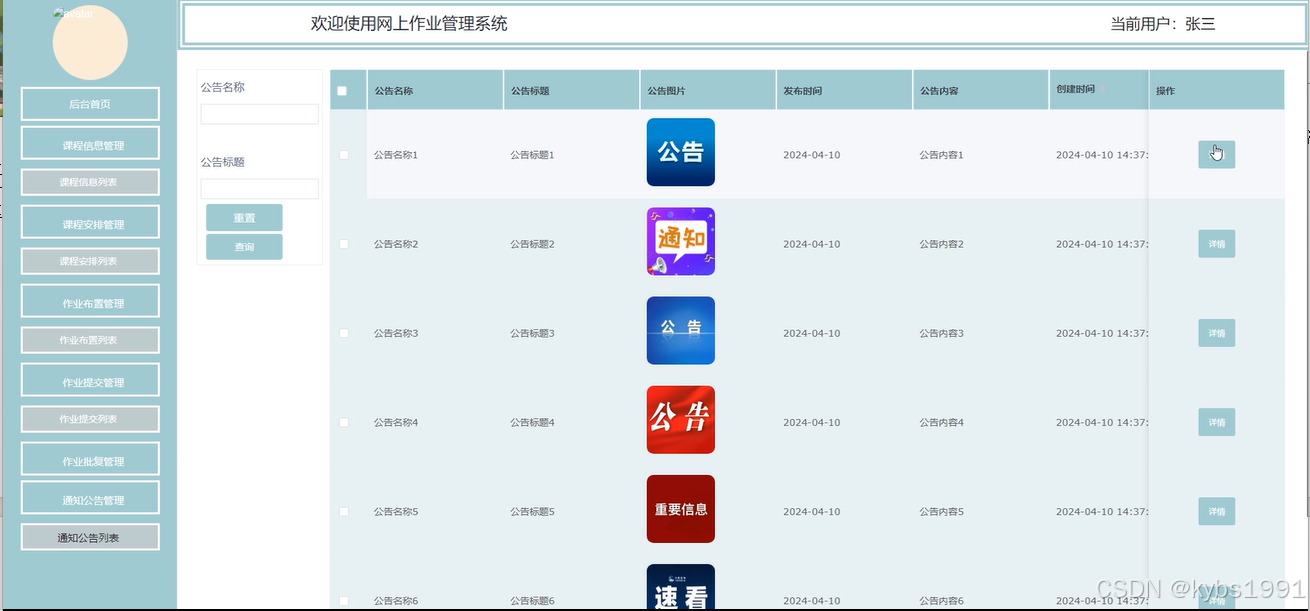Click the 公告标题 column header
Screen dimensions: 1310x611
(x=571, y=90)
